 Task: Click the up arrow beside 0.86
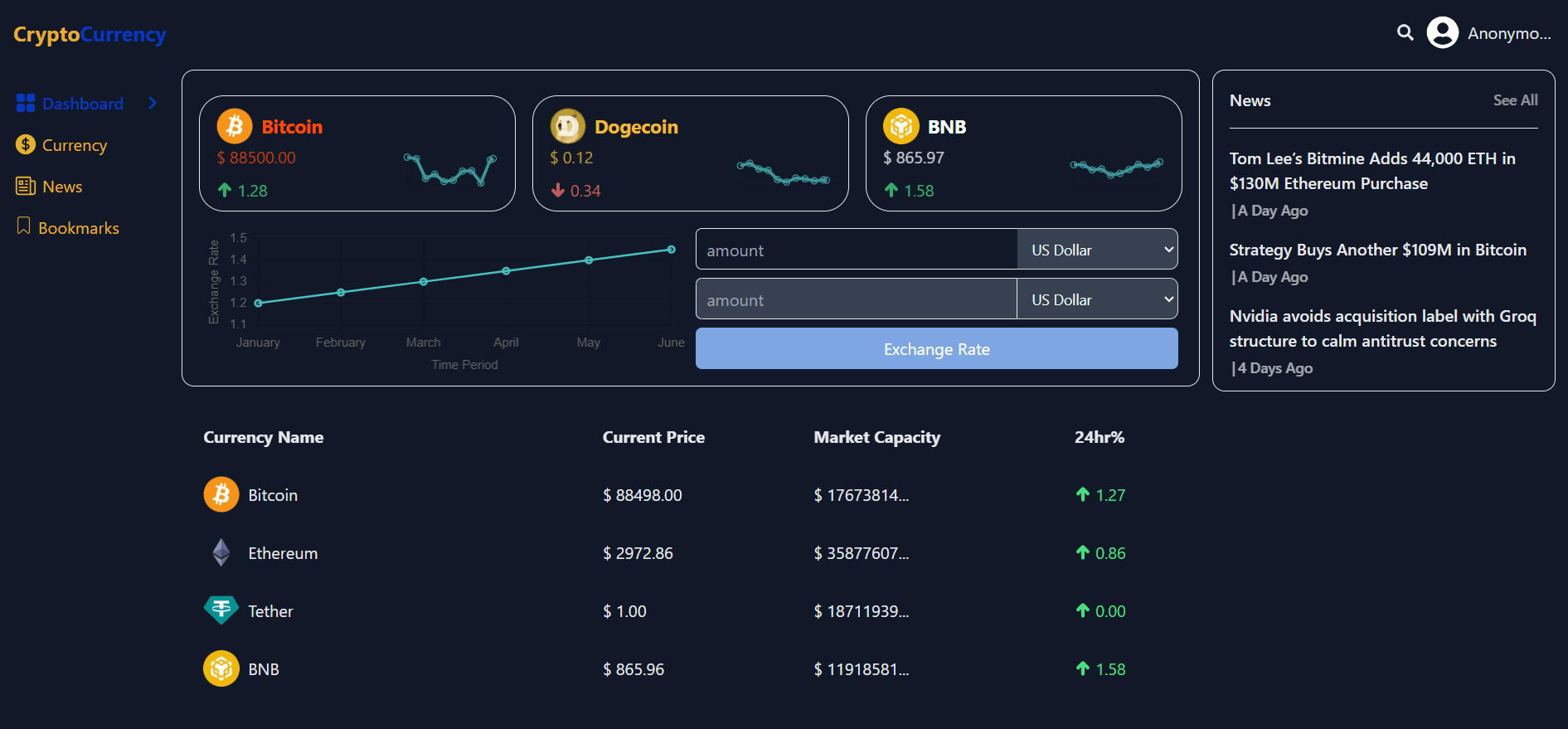[x=1083, y=552]
